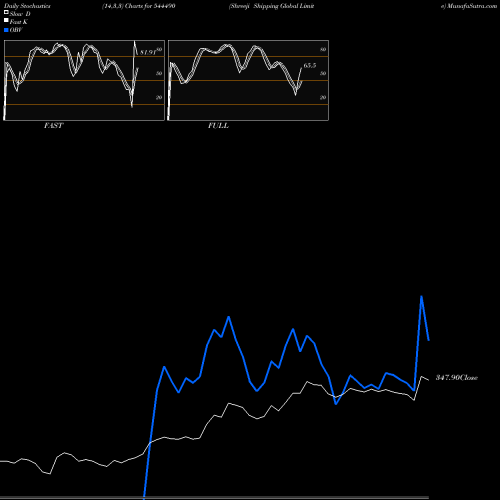Click the 50 axis label in FULL chart
The height and width of the screenshot is (500, 500).
323,73
